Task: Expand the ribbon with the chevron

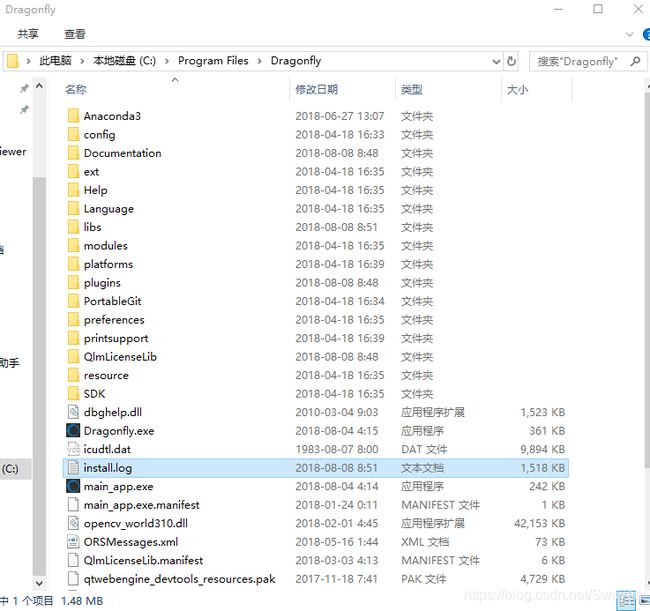Action: pos(629,34)
